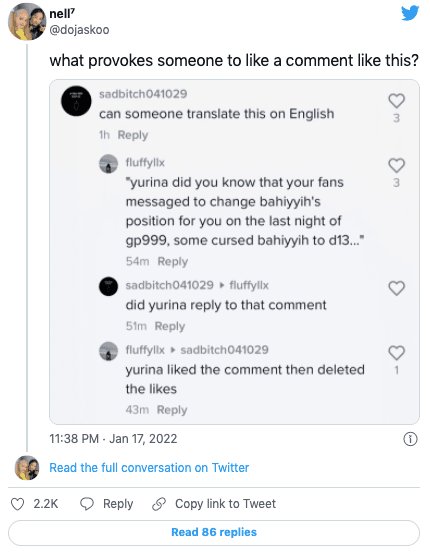Viewport: 430px width, 554px height.
Task: Read the full conversation on Twitter
Action: [x=149, y=468]
